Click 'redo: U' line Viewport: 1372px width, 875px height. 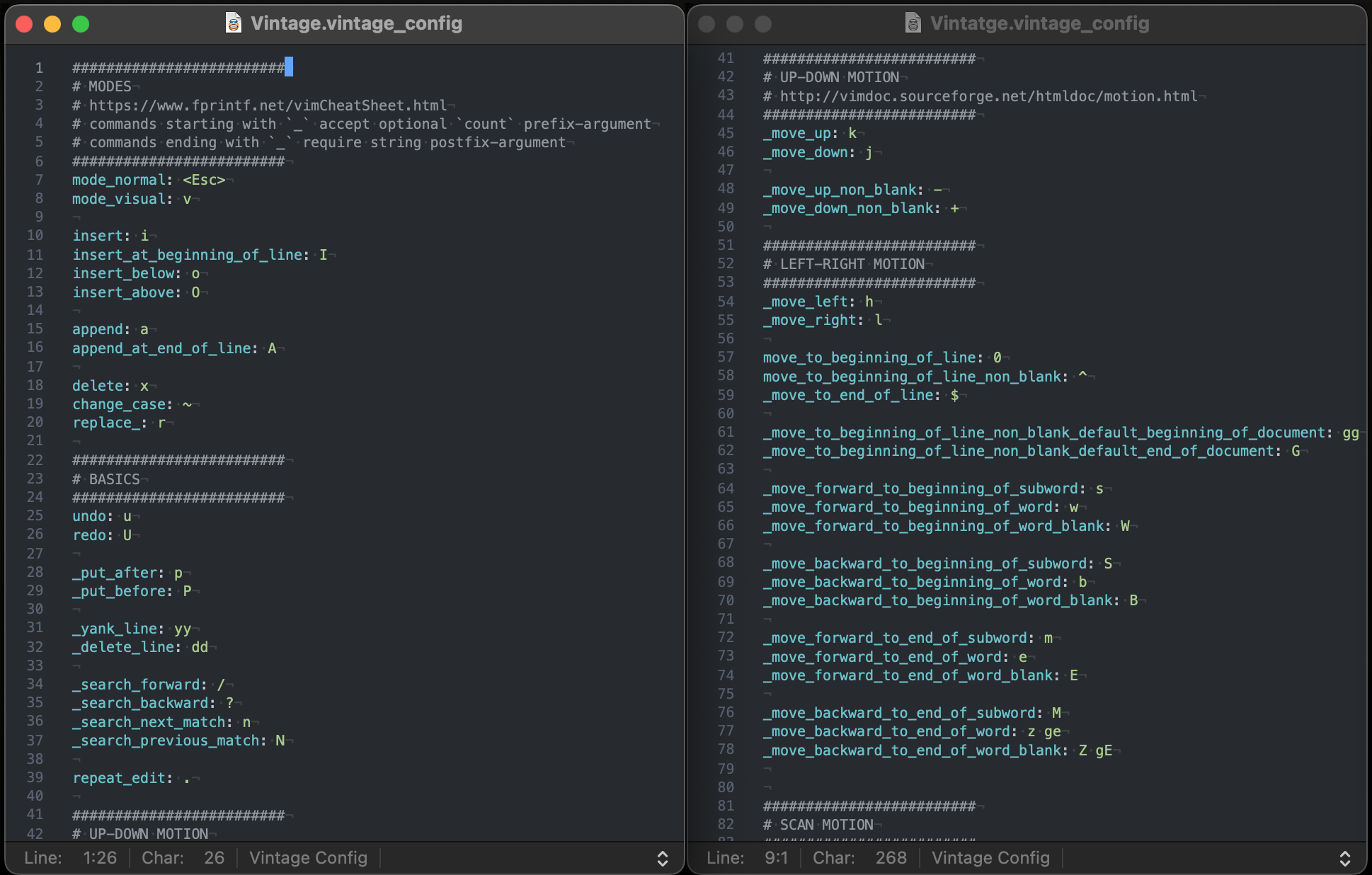click(102, 535)
